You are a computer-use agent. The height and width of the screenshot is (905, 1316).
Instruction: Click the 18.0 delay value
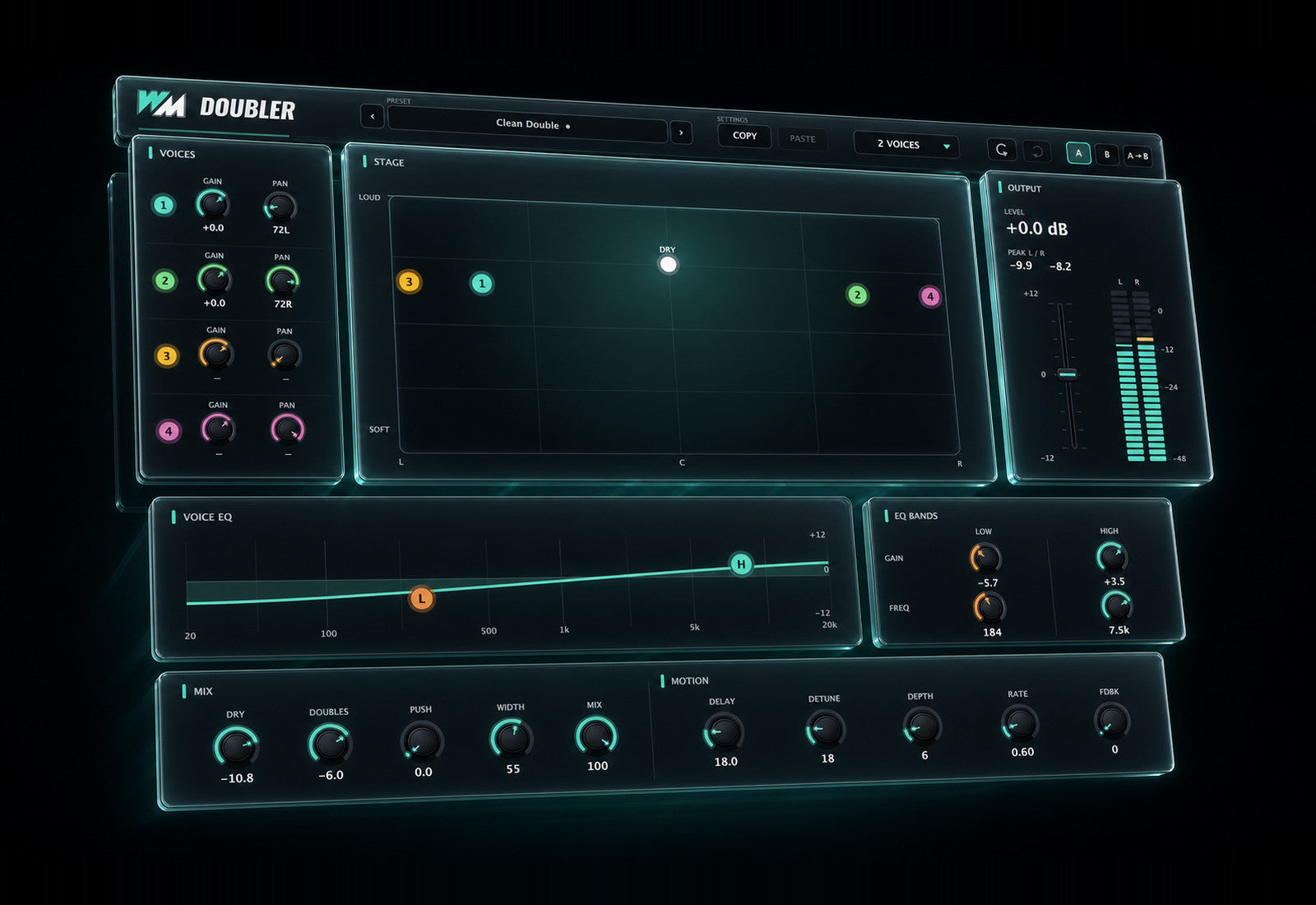(x=725, y=762)
